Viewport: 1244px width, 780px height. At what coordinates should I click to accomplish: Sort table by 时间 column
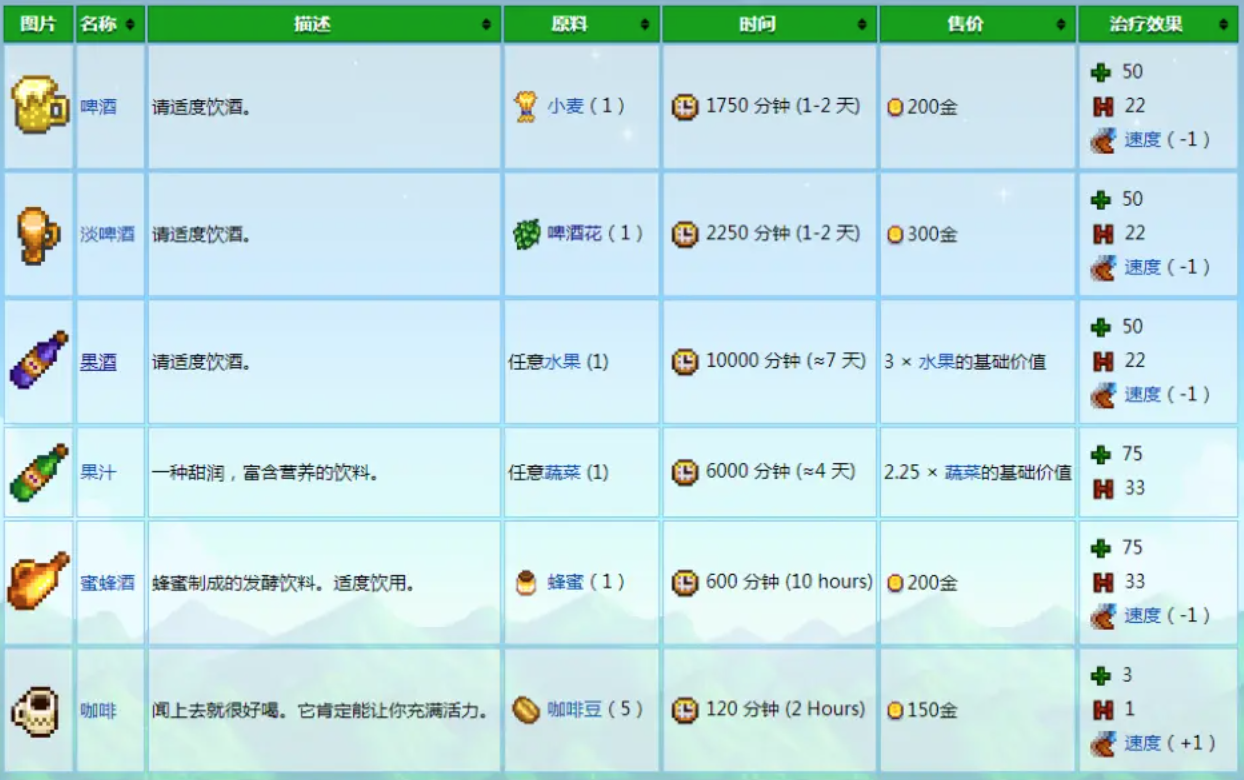(x=769, y=24)
